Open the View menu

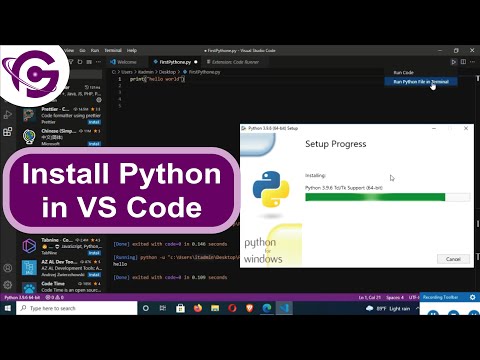[70, 50]
